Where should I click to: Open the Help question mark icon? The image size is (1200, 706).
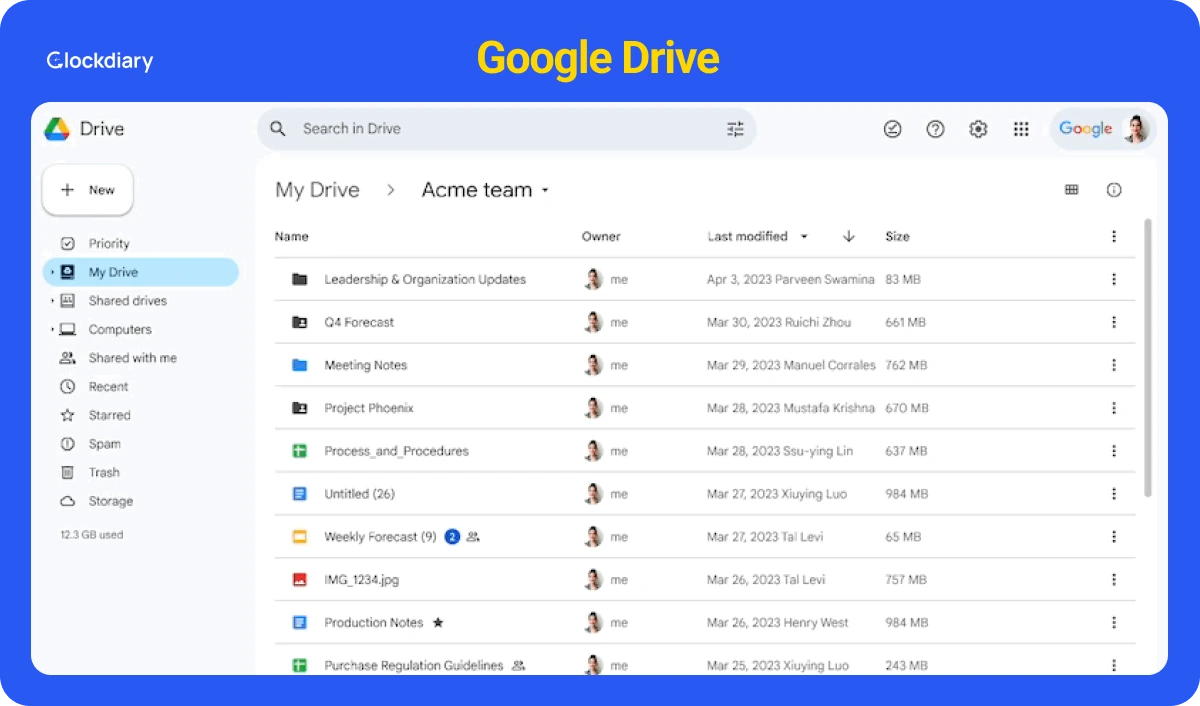click(x=935, y=129)
